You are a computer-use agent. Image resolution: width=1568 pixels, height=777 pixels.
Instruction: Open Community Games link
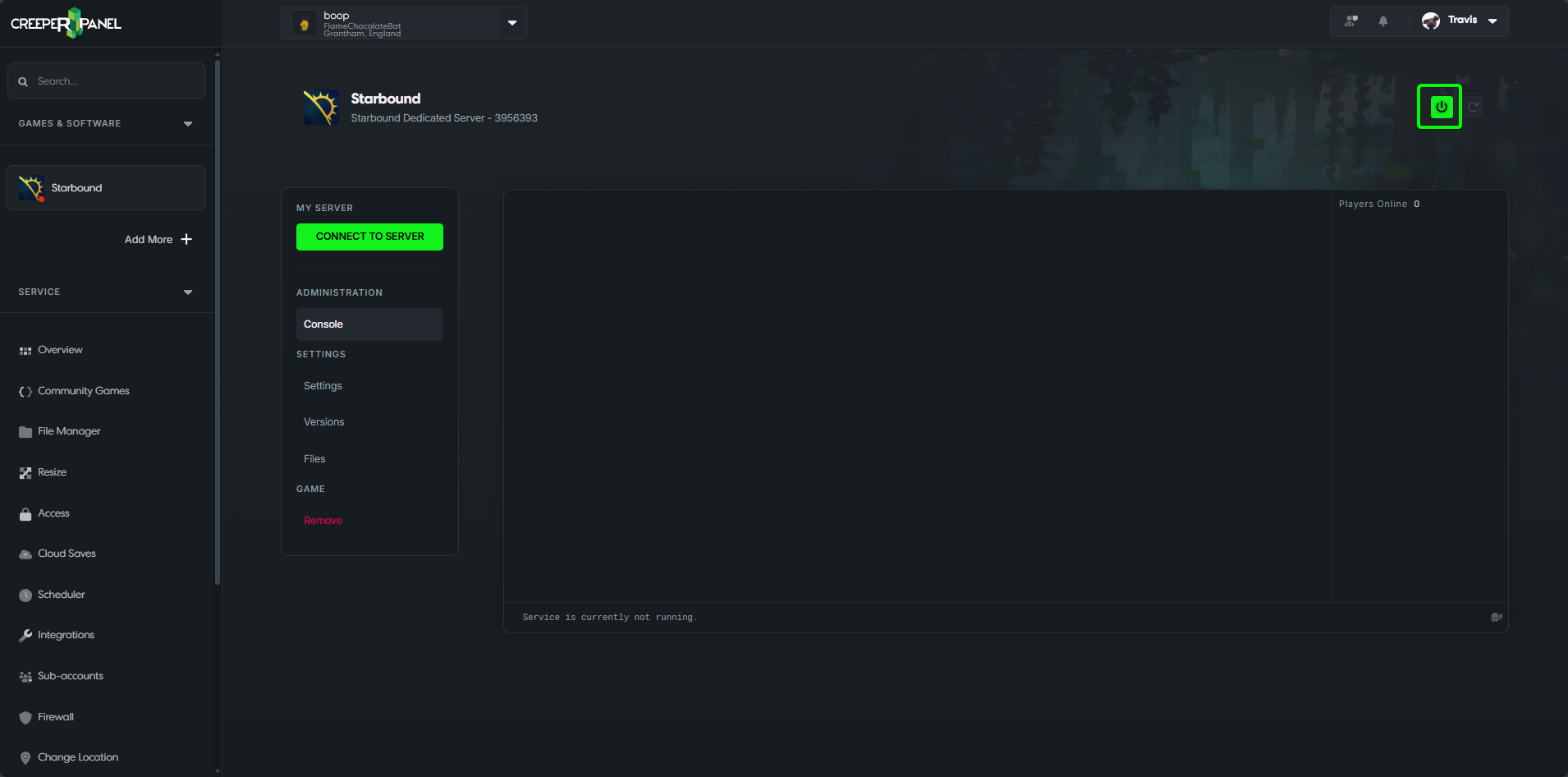click(84, 391)
